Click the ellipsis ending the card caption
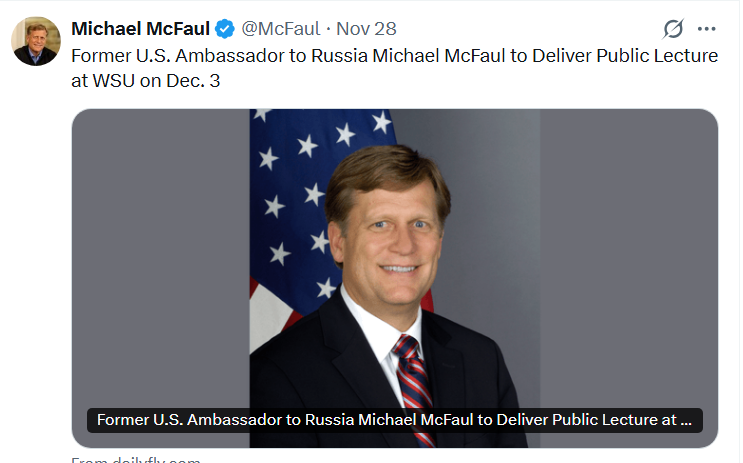 (685, 420)
